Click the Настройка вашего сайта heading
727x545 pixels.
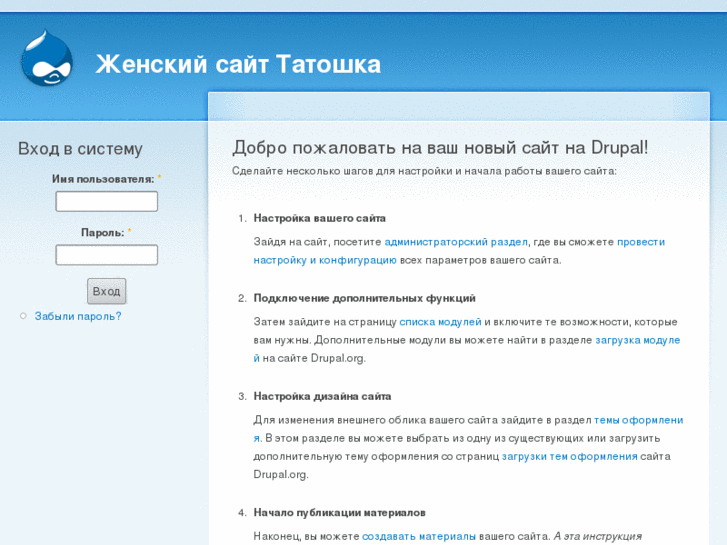pos(319,218)
